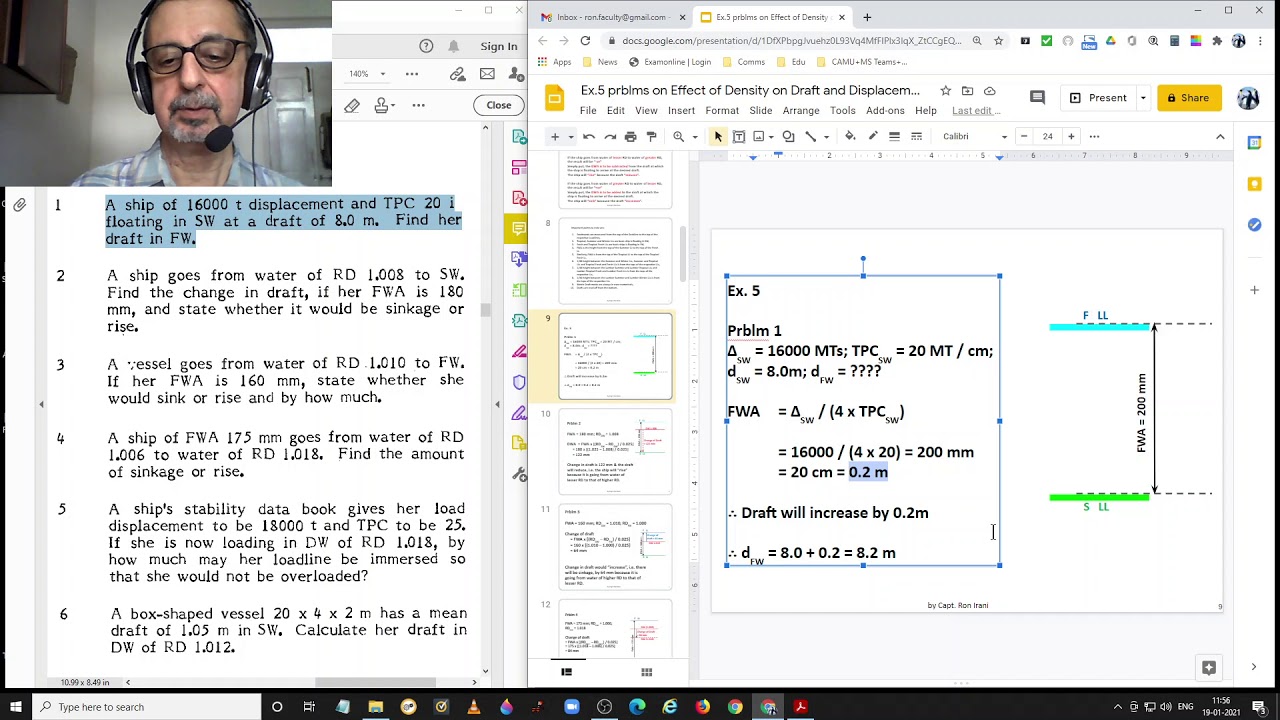Image resolution: width=1280 pixels, height=720 pixels.
Task: Click the font size field showing 24
Action: [x=1047, y=136]
